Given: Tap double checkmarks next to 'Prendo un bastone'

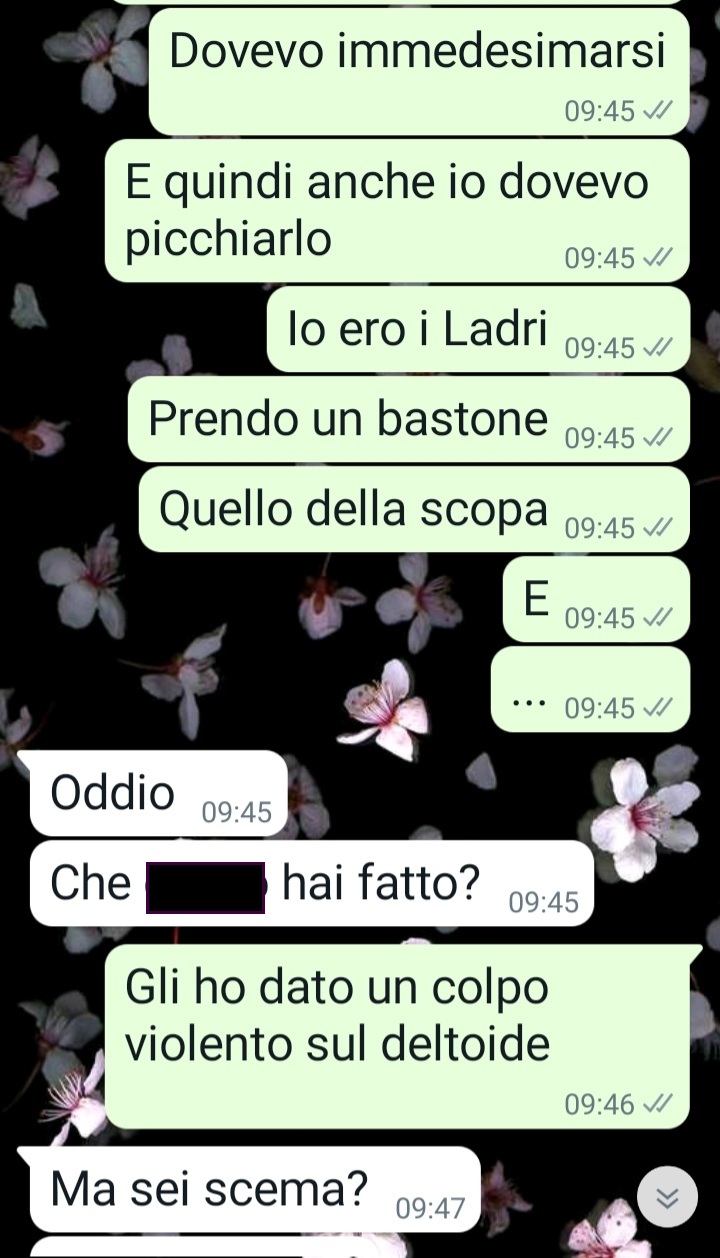Looking at the screenshot, I should tap(657, 438).
